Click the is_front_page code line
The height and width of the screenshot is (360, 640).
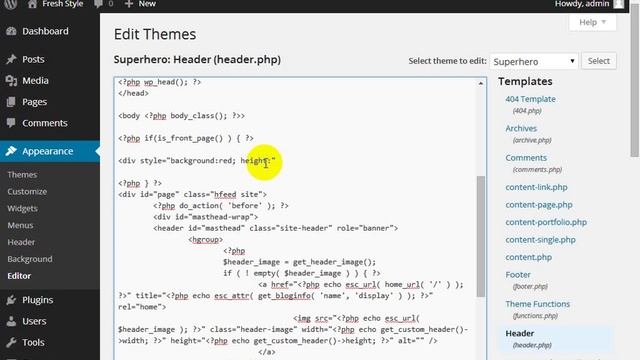[186, 138]
